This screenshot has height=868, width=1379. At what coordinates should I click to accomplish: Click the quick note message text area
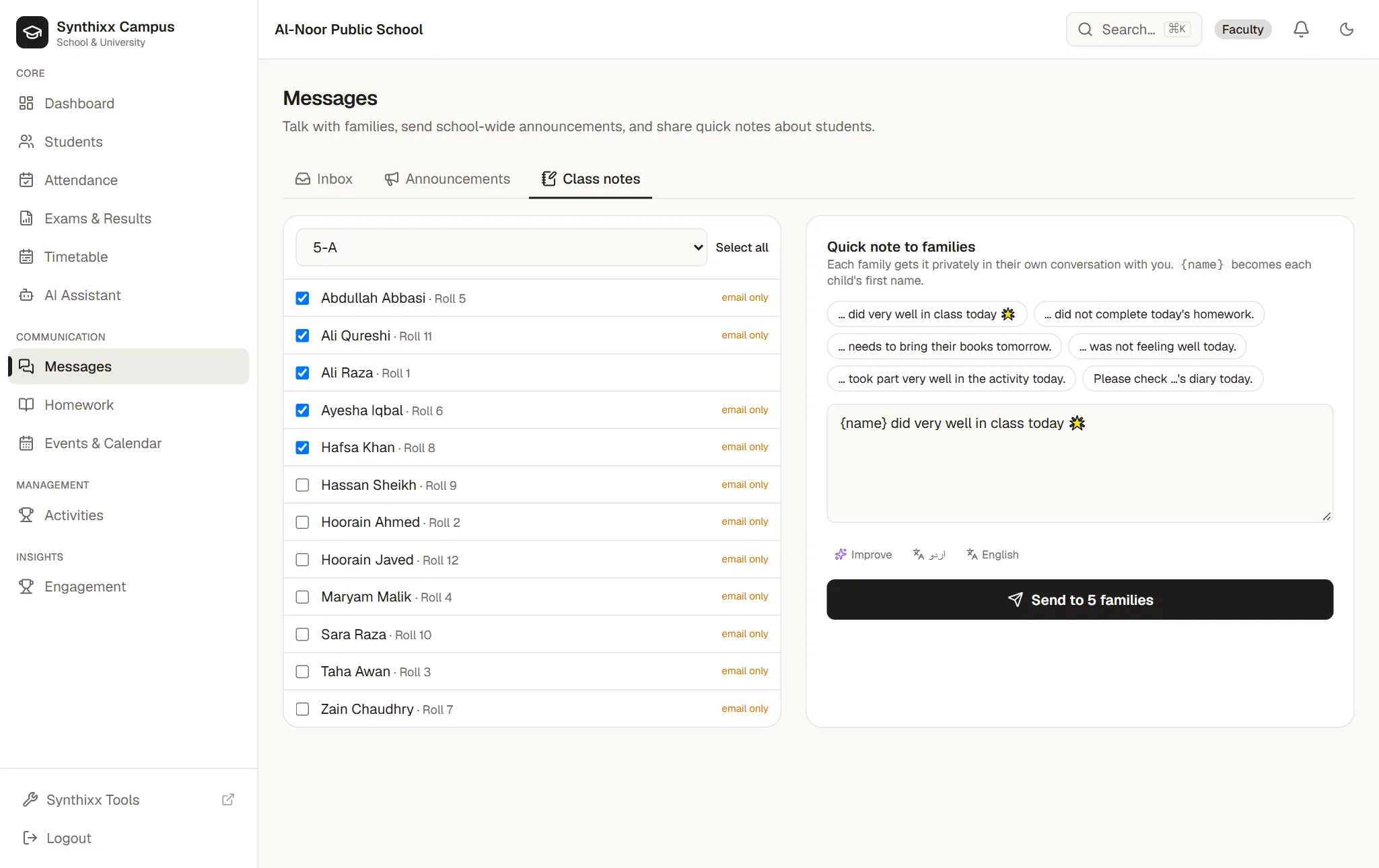[1080, 463]
